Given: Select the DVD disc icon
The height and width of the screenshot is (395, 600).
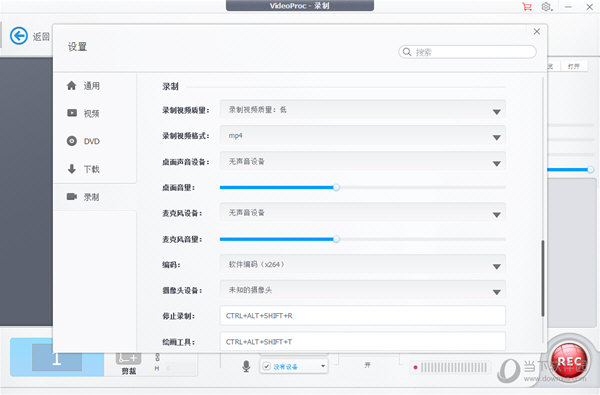Looking at the screenshot, I should coord(72,141).
